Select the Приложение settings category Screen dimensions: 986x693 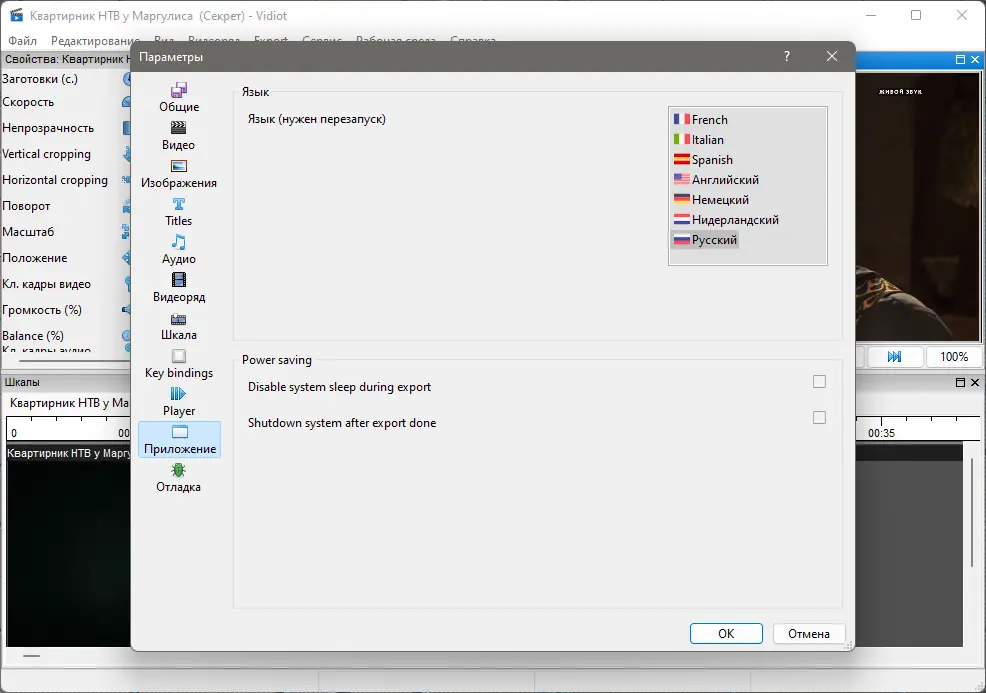pyautogui.click(x=179, y=440)
